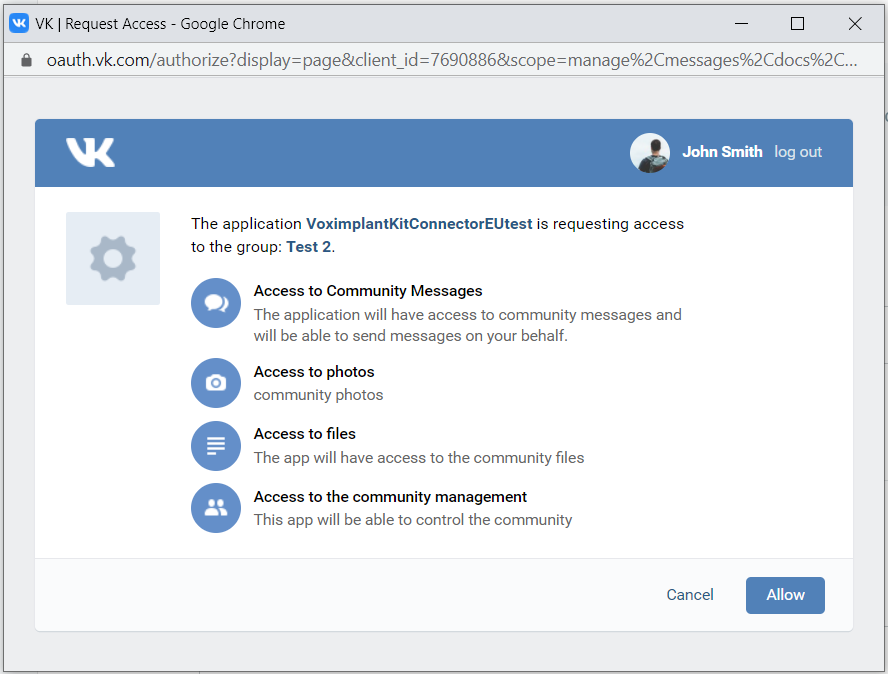Open John Smith's profile avatar

point(650,152)
